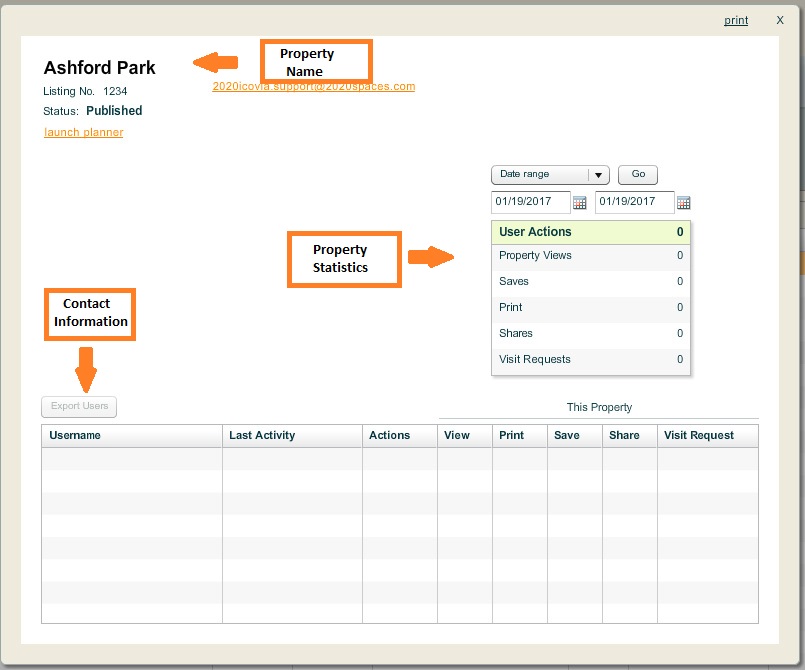The height and width of the screenshot is (670, 805).
Task: Select the Property Views statistics row
Action: [590, 256]
